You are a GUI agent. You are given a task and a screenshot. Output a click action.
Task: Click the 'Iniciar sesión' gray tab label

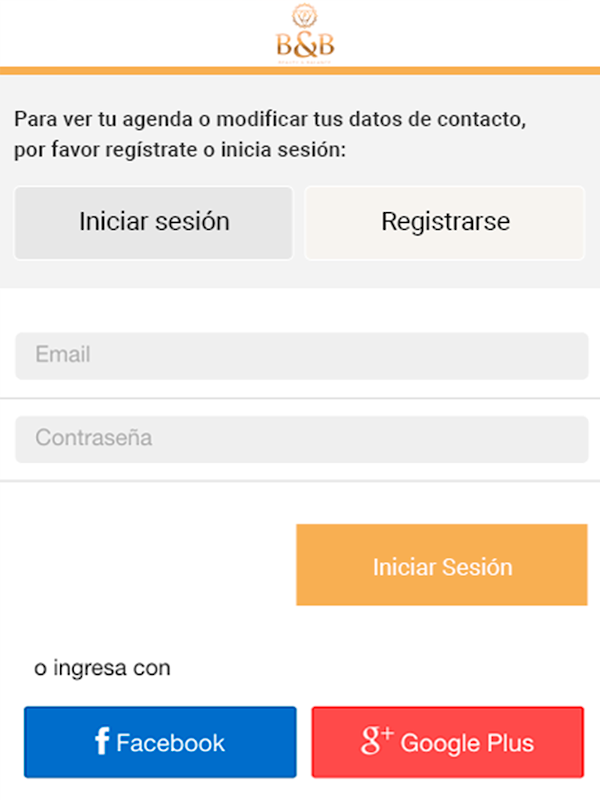[x=154, y=222]
